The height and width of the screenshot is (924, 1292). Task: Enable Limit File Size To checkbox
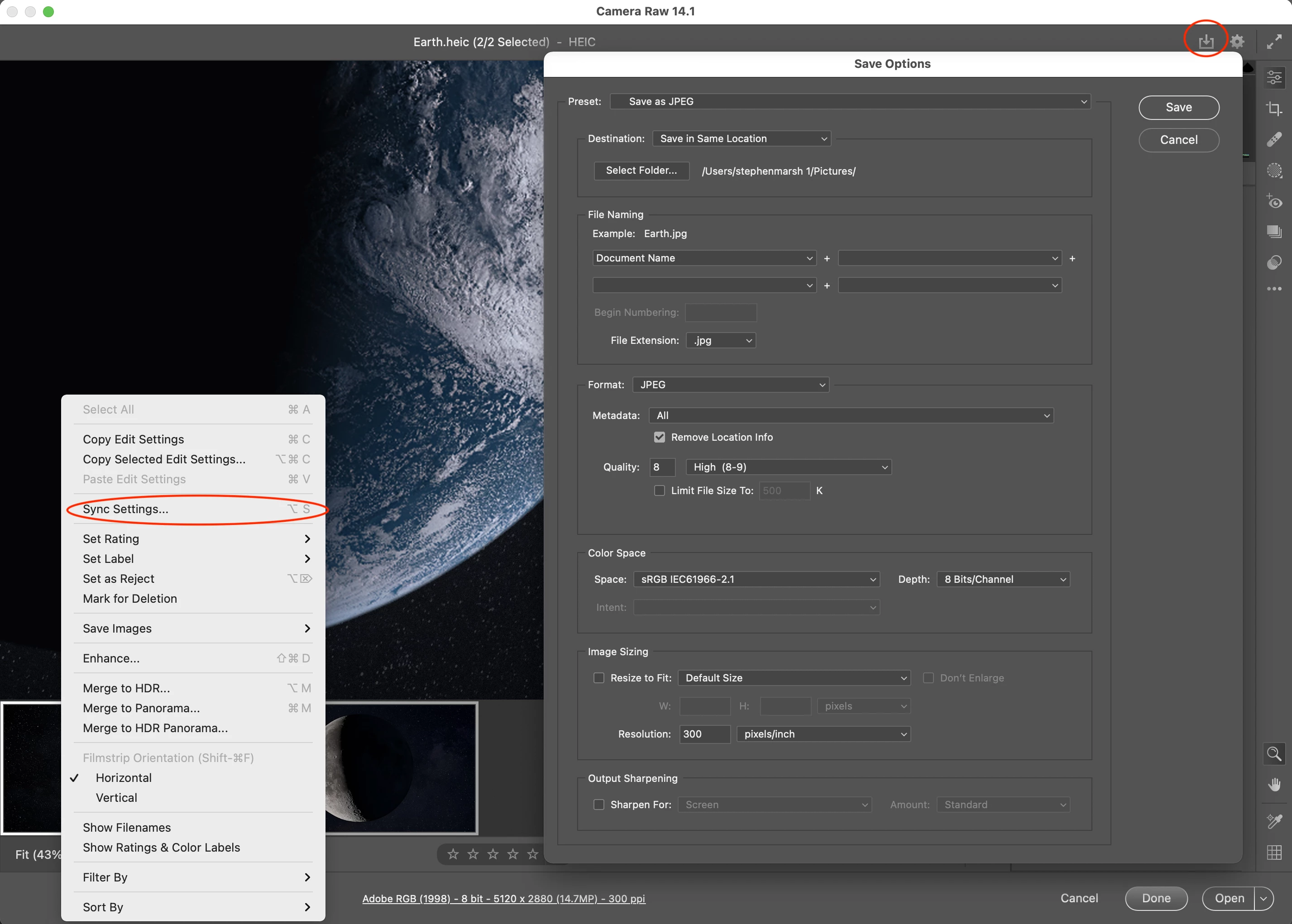(x=659, y=491)
